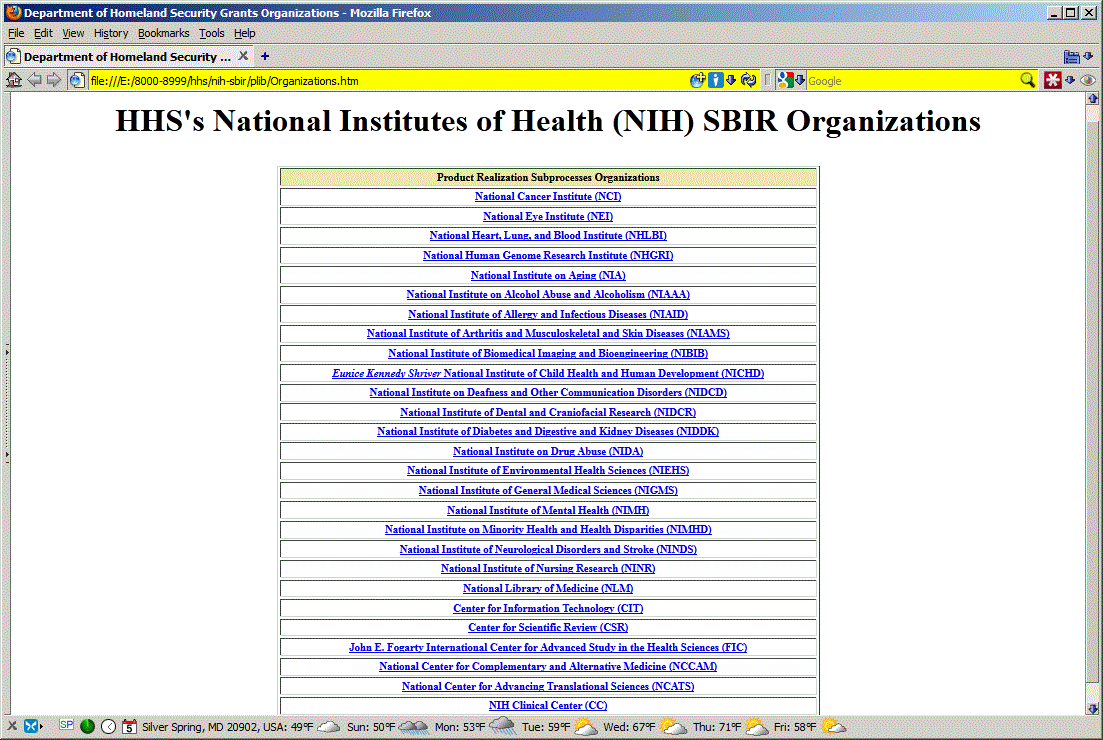Image resolution: width=1103 pixels, height=740 pixels.
Task: Open the Bookmarks menu
Action: click(163, 33)
